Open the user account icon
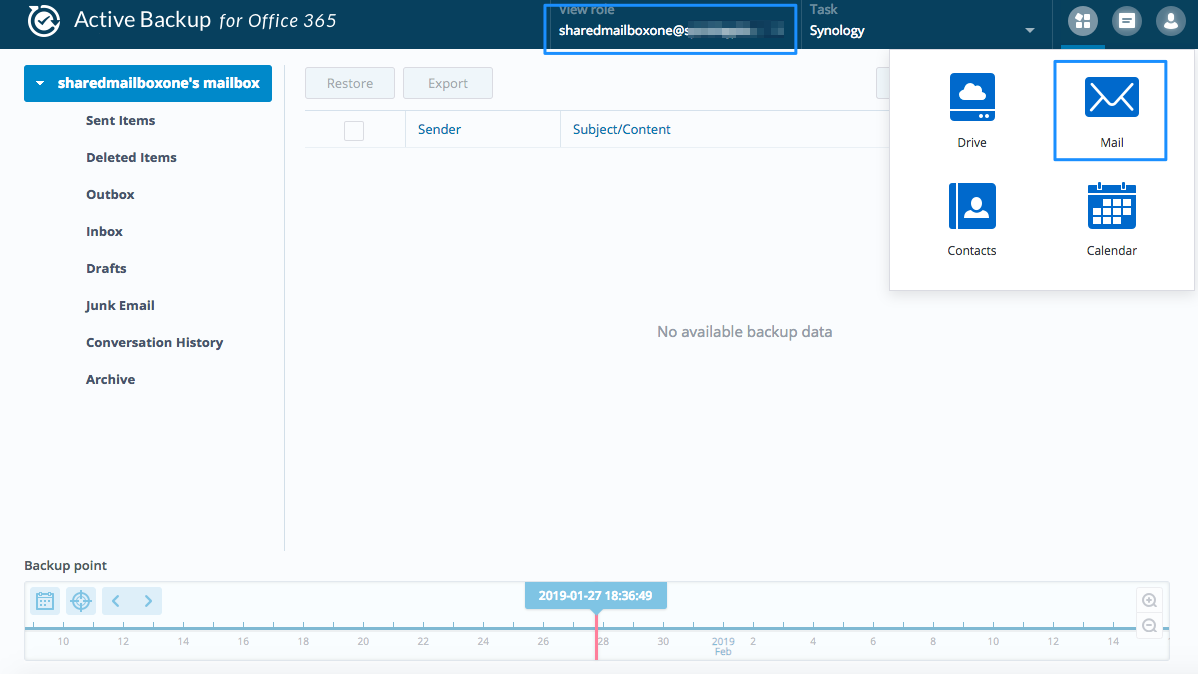The image size is (1198, 674). point(1170,21)
